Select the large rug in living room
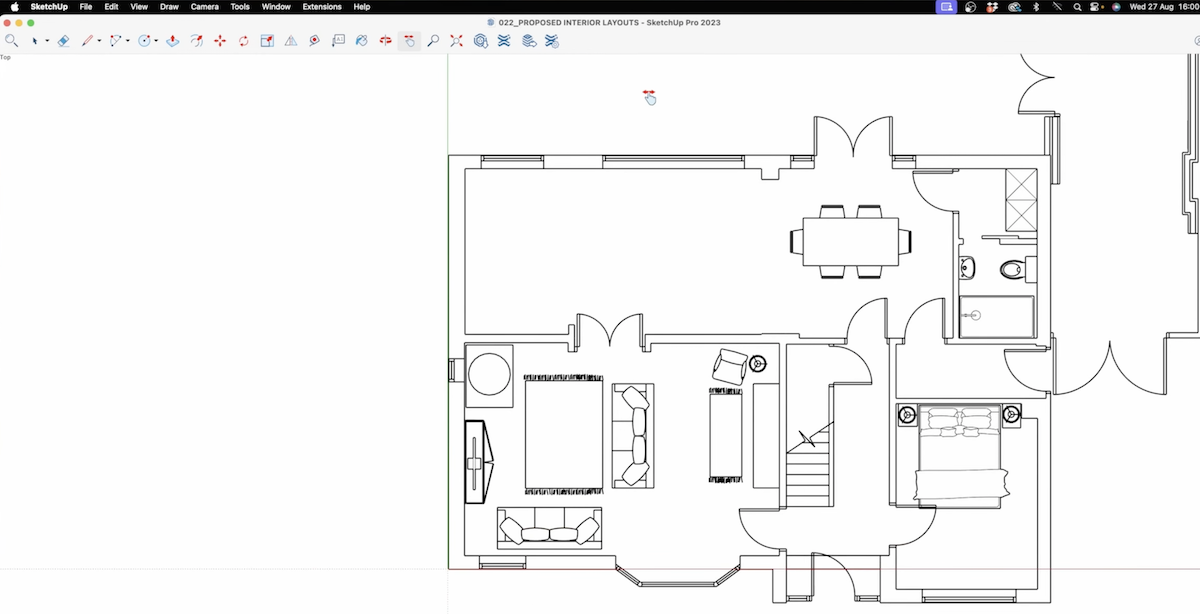This screenshot has width=1200, height=614. (564, 434)
